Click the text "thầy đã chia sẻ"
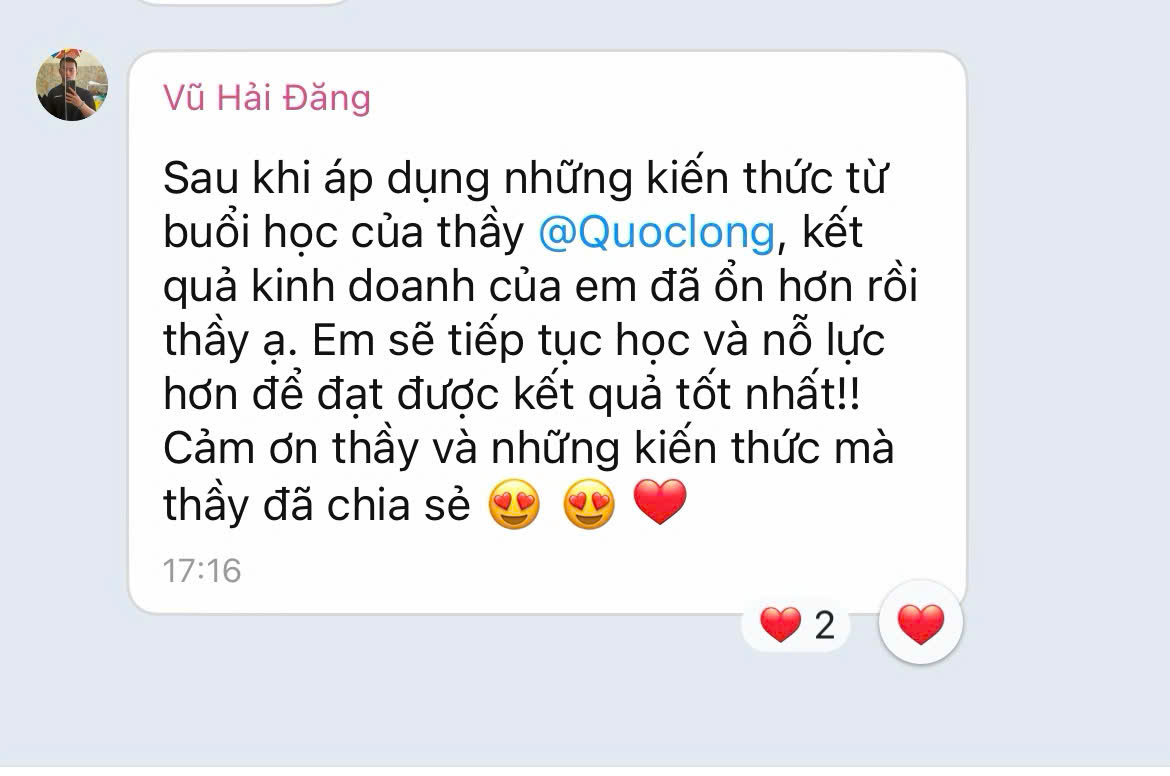The width and height of the screenshot is (1170, 776). (x=317, y=505)
